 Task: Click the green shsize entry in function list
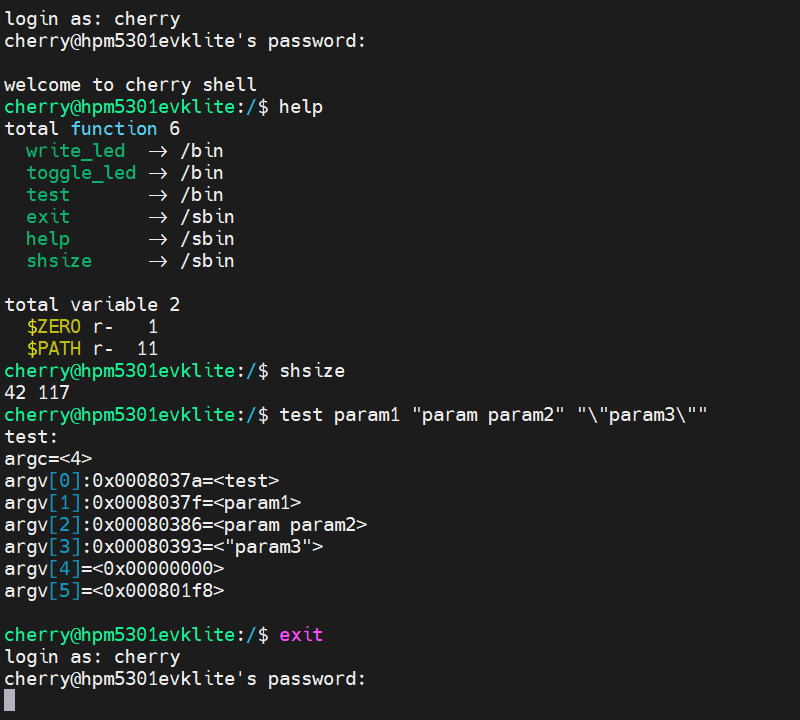pyautogui.click(x=59, y=261)
